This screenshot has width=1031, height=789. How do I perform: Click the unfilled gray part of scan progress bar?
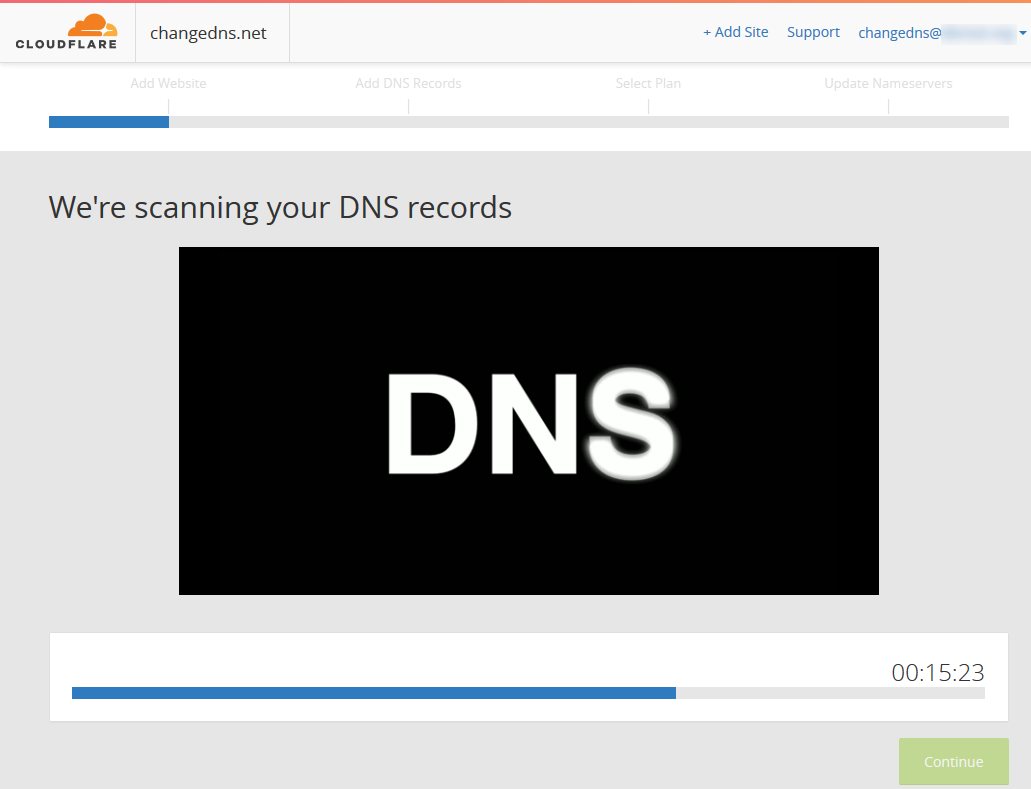[x=830, y=693]
